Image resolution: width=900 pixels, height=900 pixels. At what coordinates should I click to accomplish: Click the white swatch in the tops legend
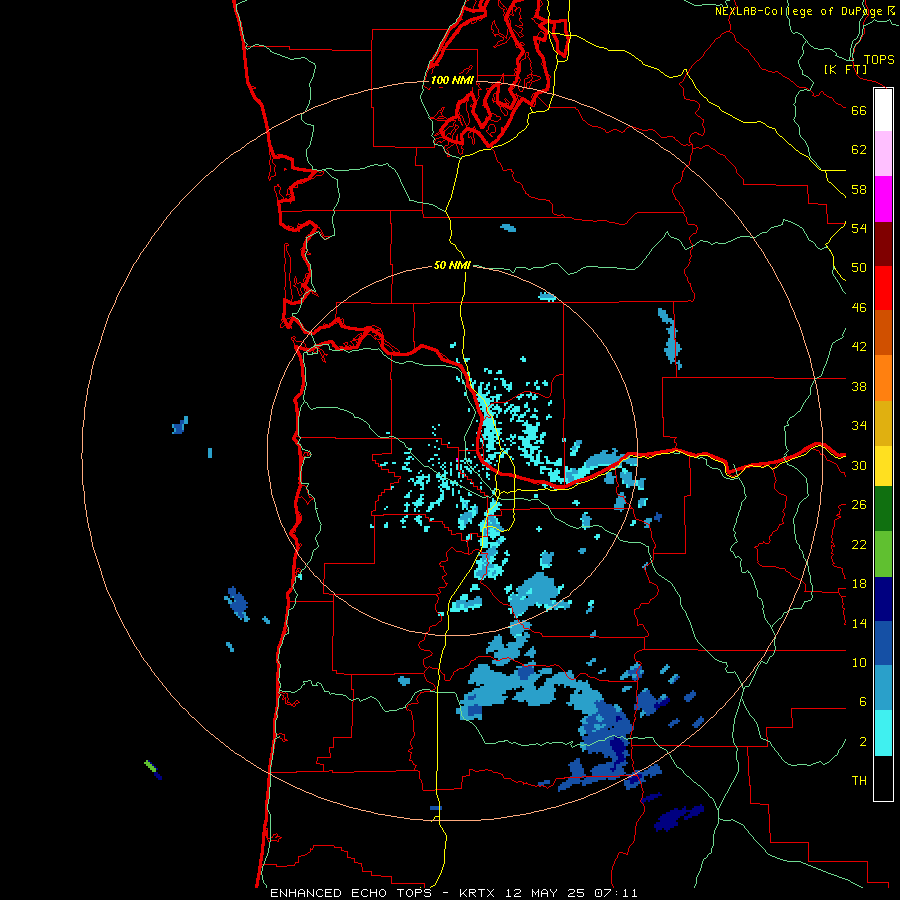(x=883, y=110)
